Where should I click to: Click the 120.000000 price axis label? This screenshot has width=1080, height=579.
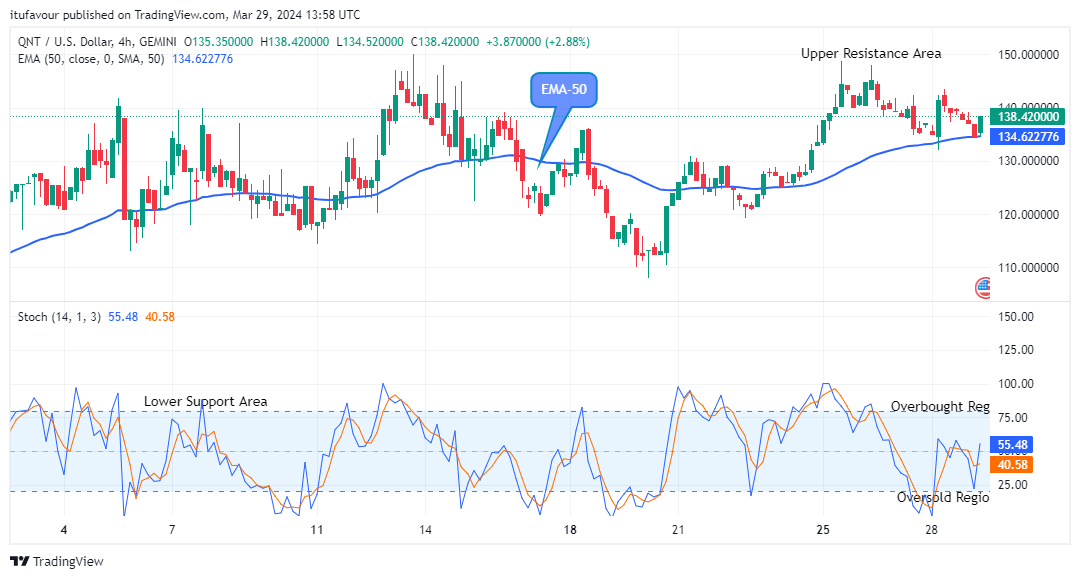(x=1028, y=215)
